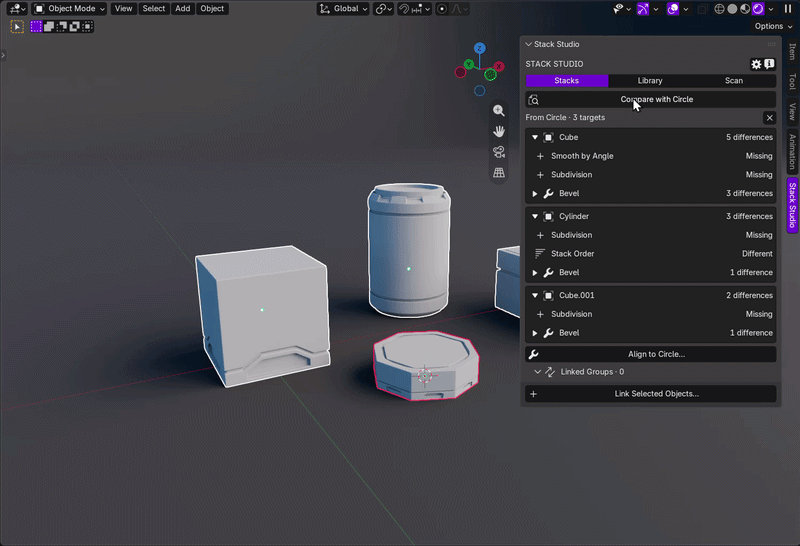The height and width of the screenshot is (546, 800).
Task: Choose subtract selection mode
Action: (x=62, y=27)
